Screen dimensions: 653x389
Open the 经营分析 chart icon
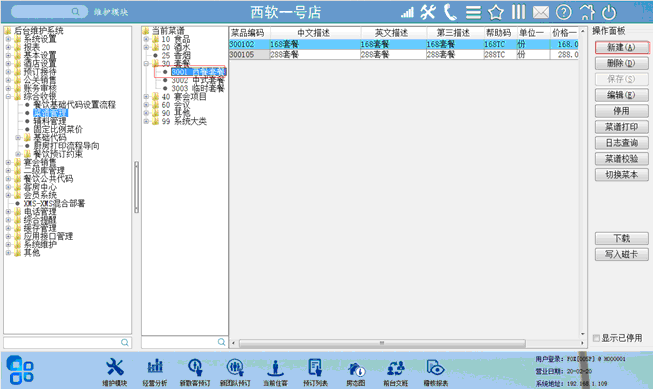[x=155, y=367]
